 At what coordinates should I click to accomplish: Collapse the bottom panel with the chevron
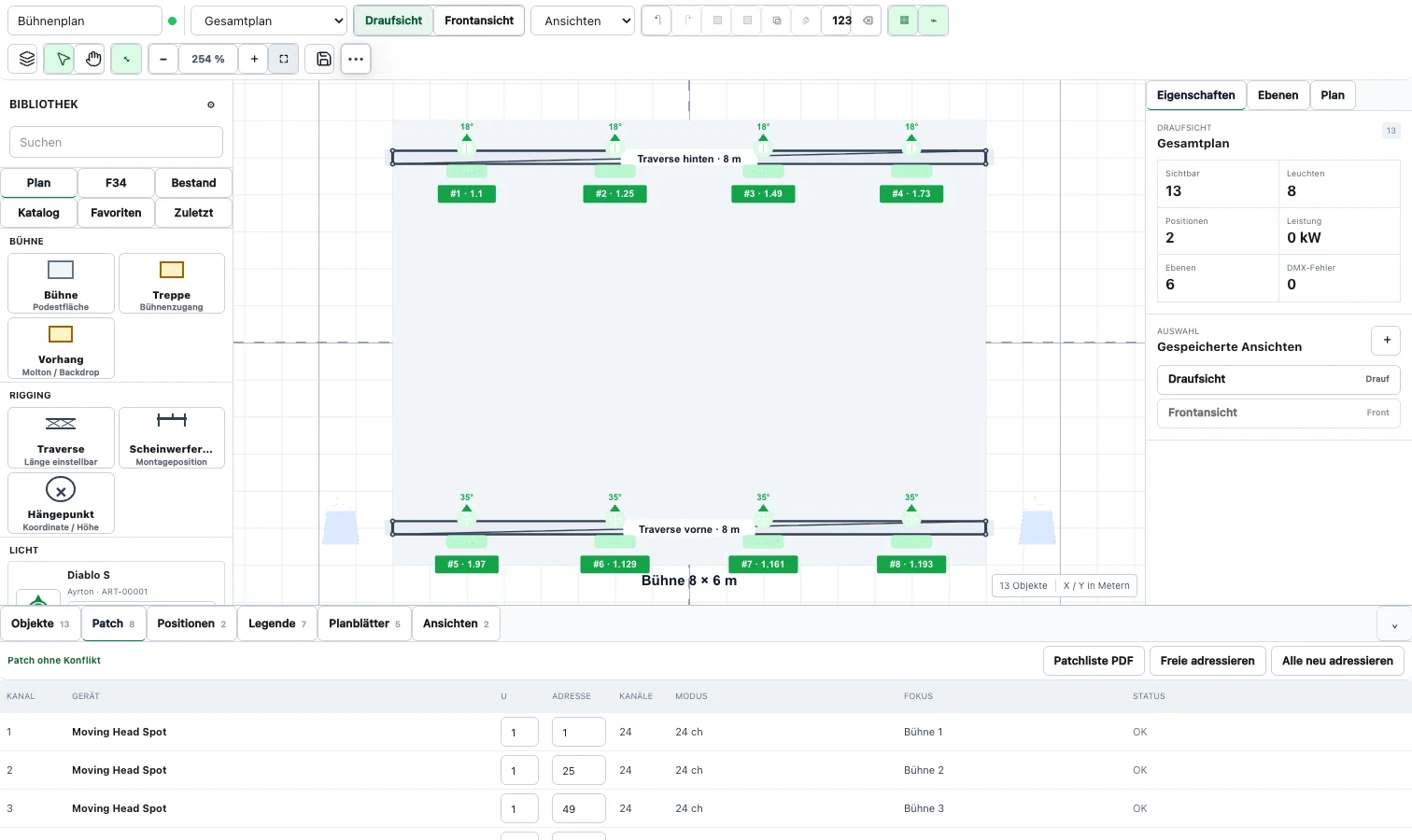pos(1394,624)
